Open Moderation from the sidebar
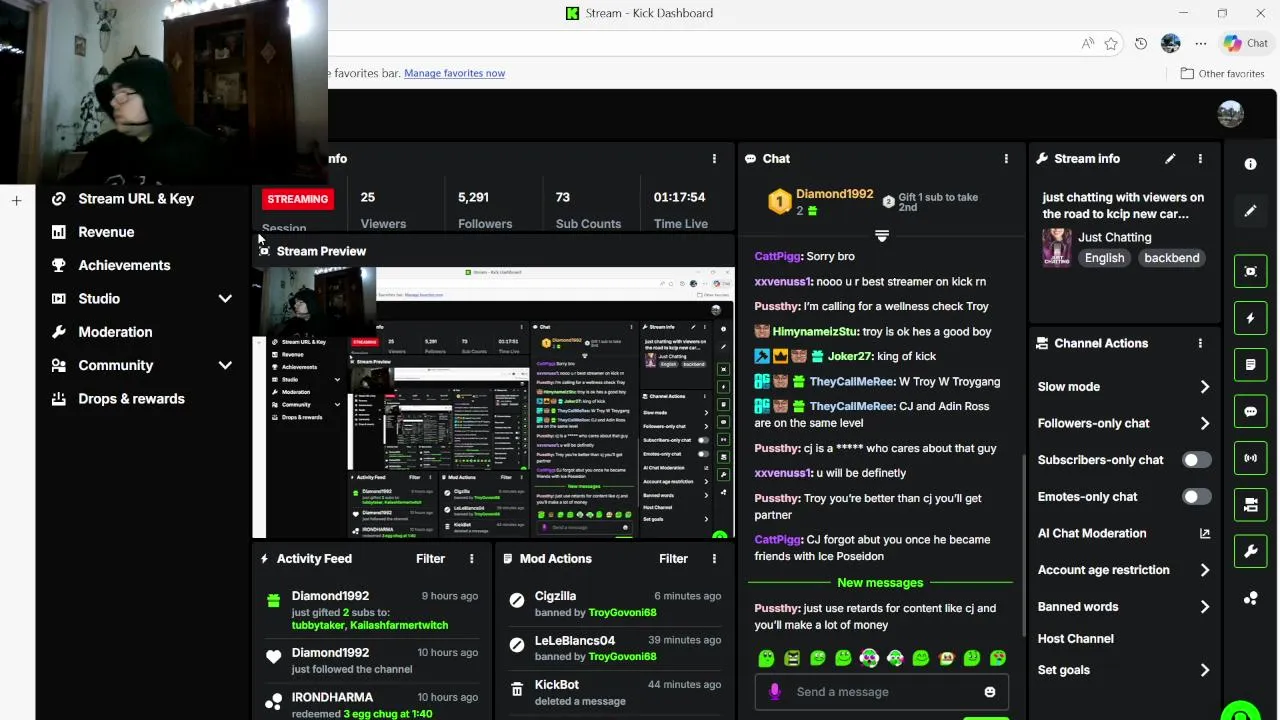 pos(115,332)
